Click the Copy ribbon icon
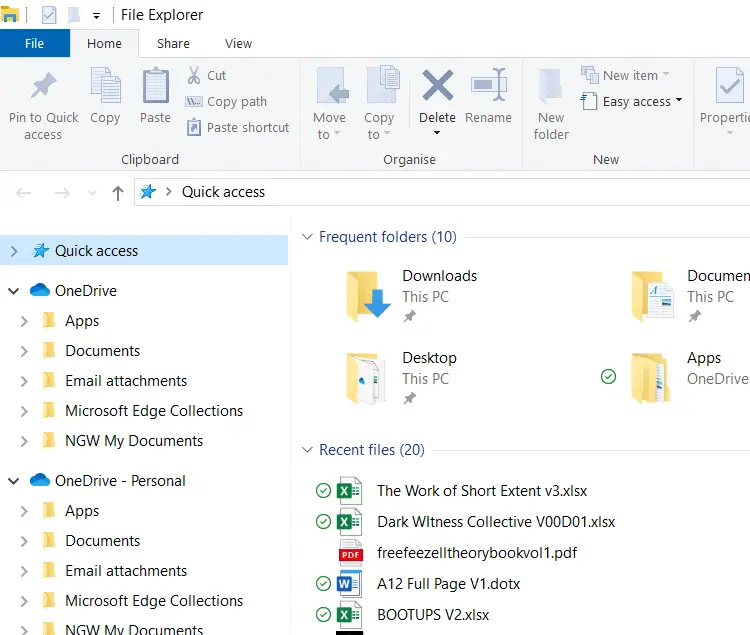 [x=105, y=85]
